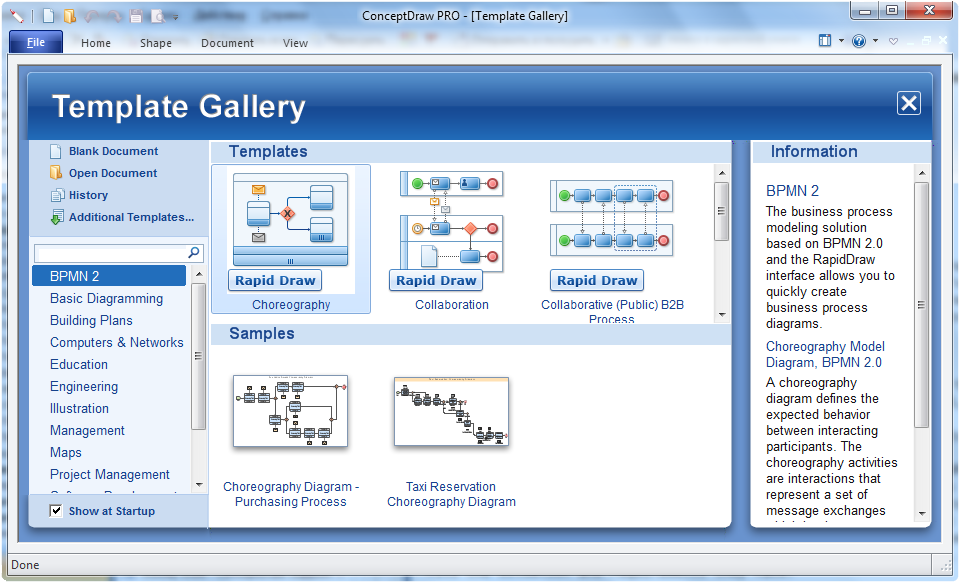Click the Collaborative (Public) B2B Process thumbnail

tap(612, 216)
